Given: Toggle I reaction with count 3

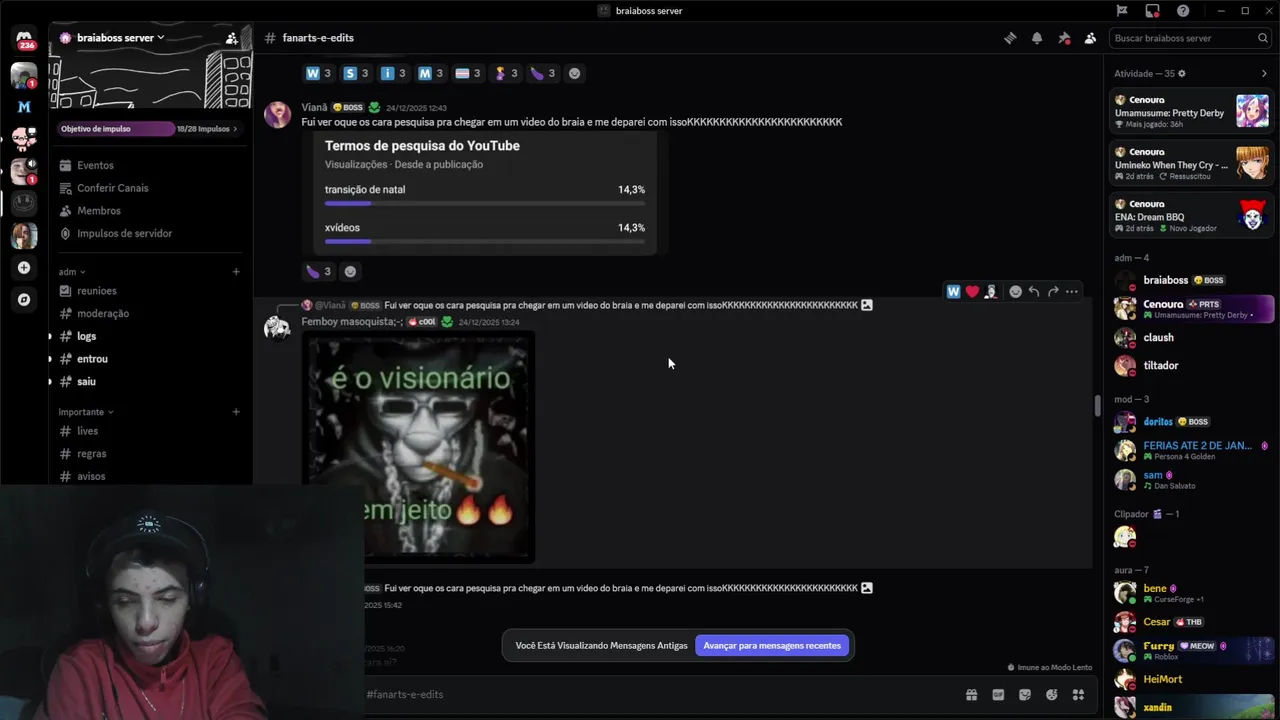Looking at the screenshot, I should point(393,73).
